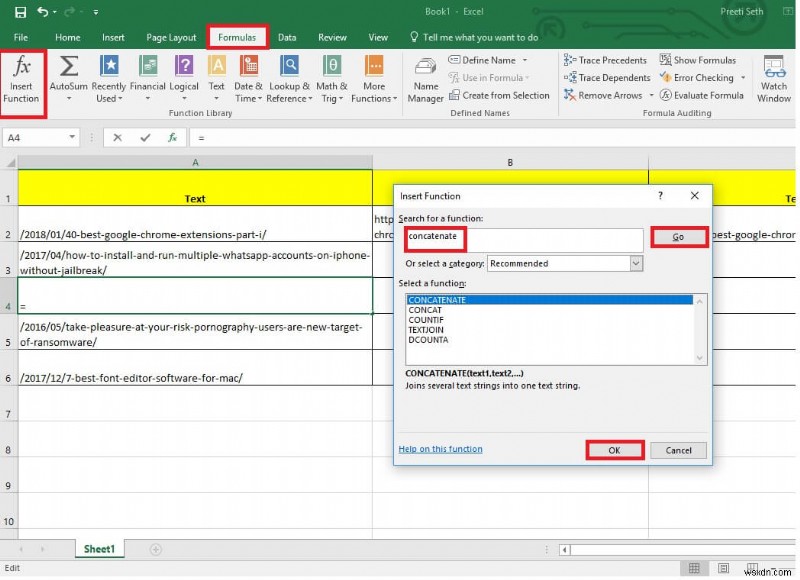
Task: Open the Name Manager
Action: (425, 80)
